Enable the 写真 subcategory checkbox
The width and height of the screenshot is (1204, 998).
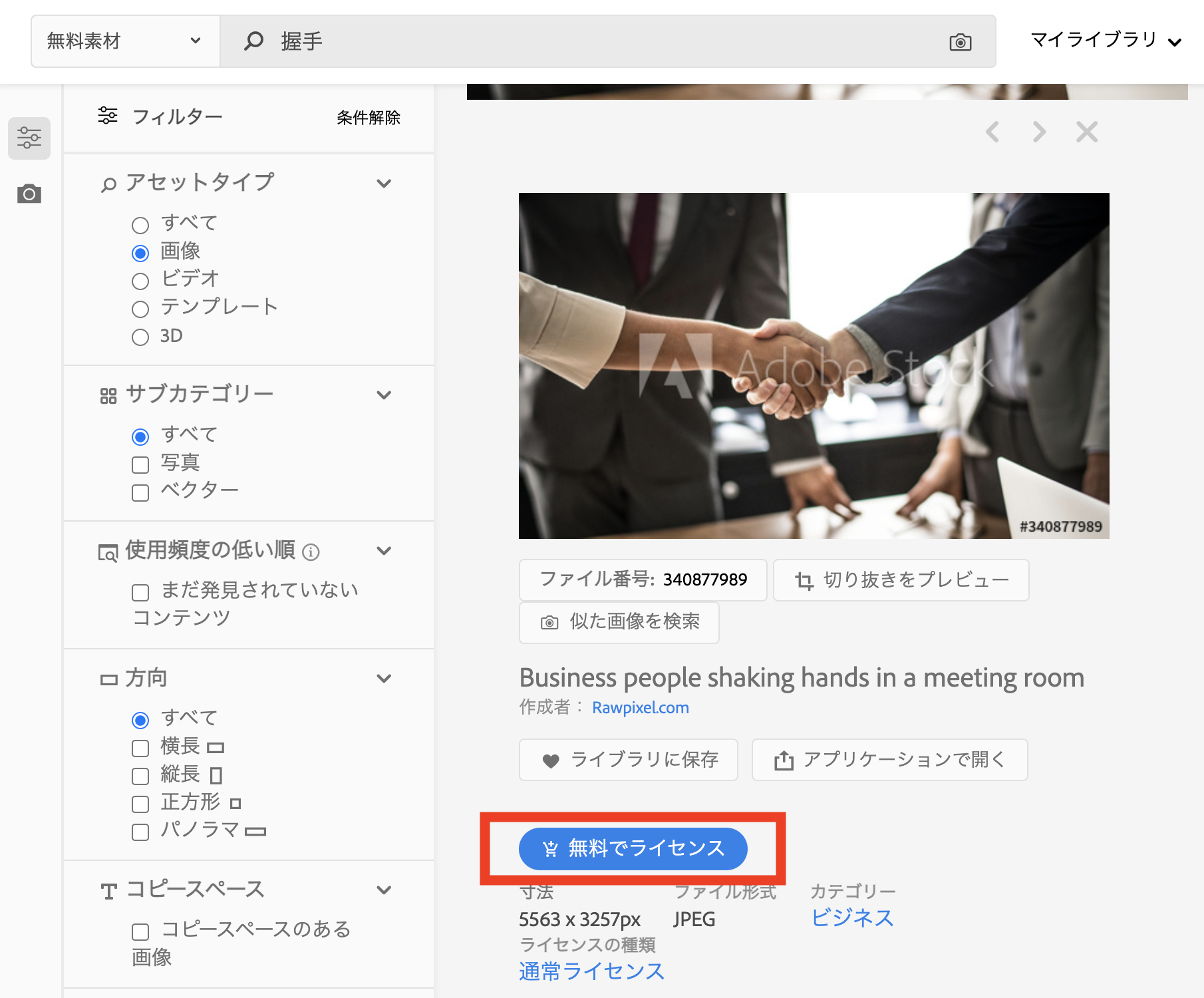click(x=140, y=465)
